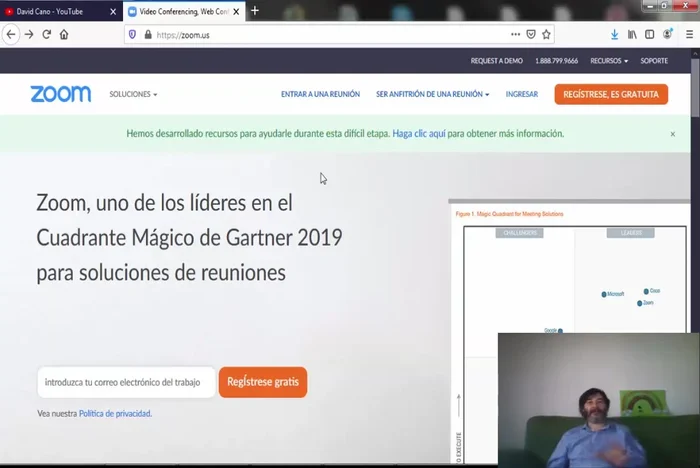This screenshot has height=468, width=700.
Task: Expand the Soluciones dropdown
Action: tap(133, 94)
